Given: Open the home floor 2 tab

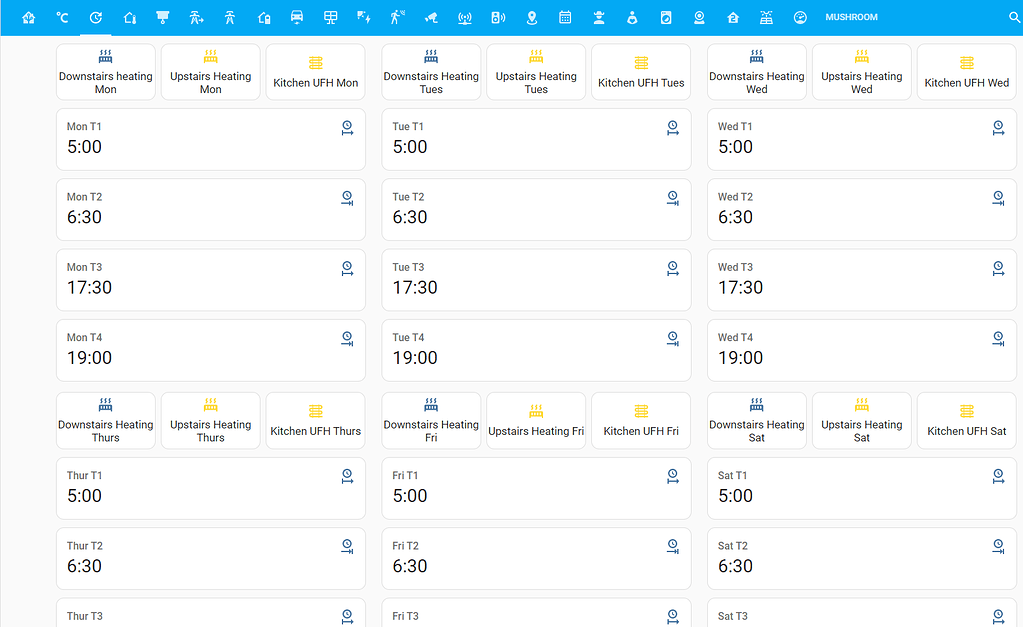Looking at the screenshot, I should click(733, 18).
